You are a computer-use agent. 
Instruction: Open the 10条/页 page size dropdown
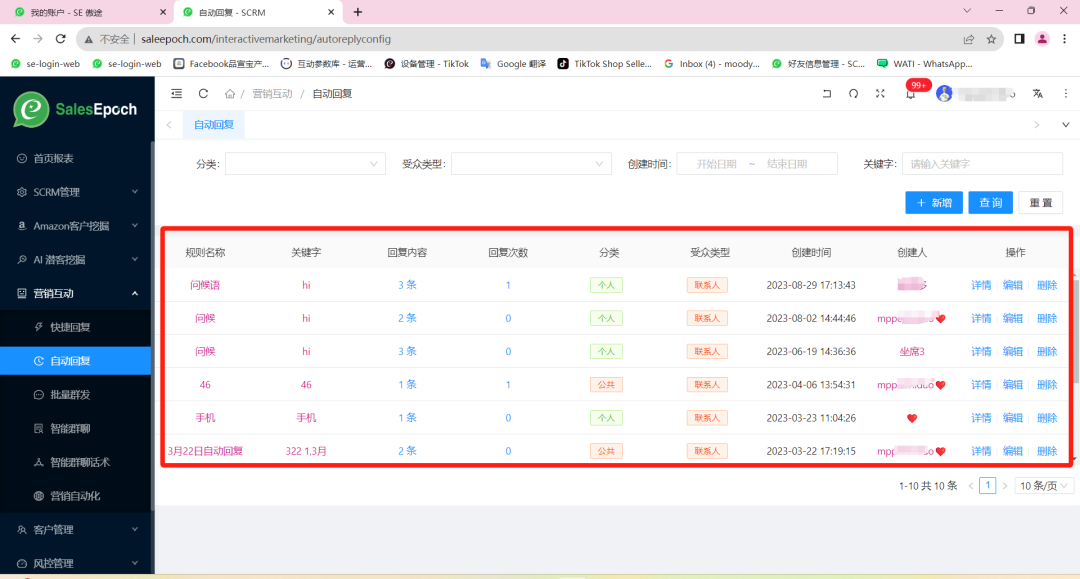coord(1044,486)
